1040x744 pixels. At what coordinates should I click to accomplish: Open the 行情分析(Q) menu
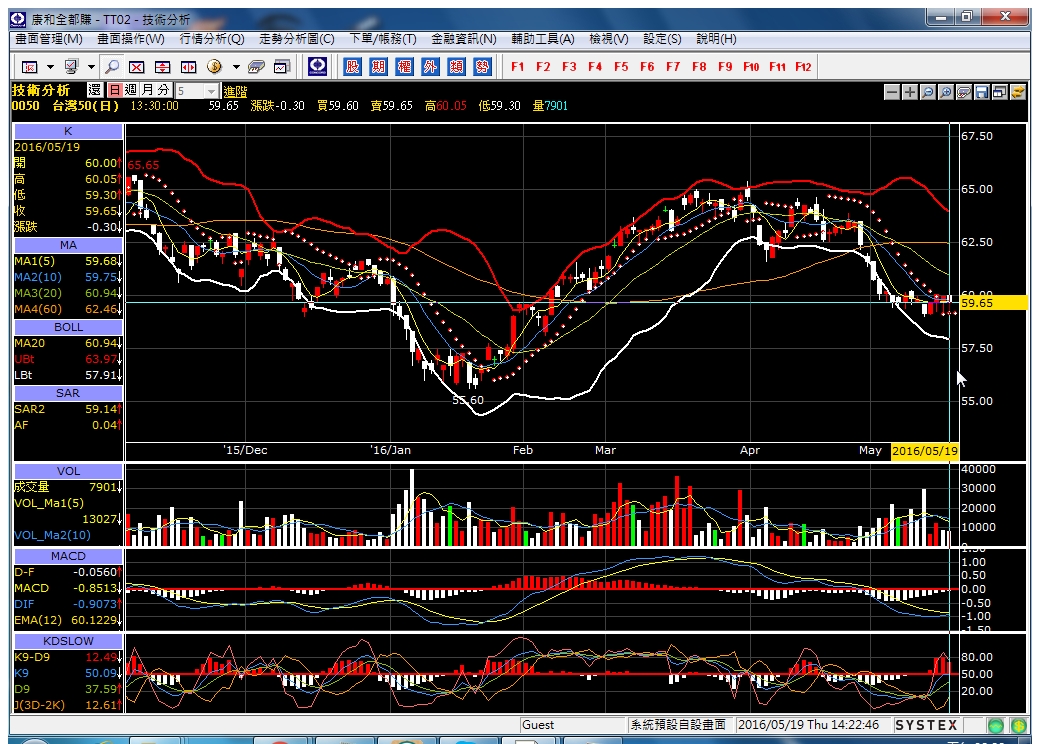pos(212,39)
